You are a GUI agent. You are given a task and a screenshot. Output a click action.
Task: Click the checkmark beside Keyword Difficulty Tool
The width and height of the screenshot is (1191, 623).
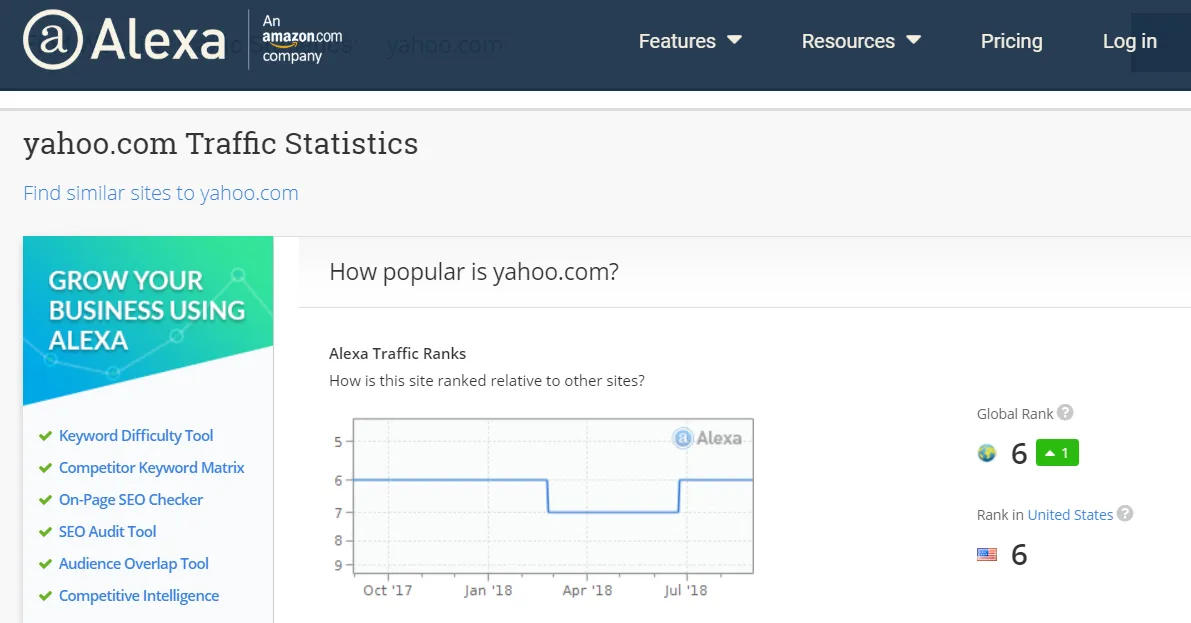click(45, 436)
